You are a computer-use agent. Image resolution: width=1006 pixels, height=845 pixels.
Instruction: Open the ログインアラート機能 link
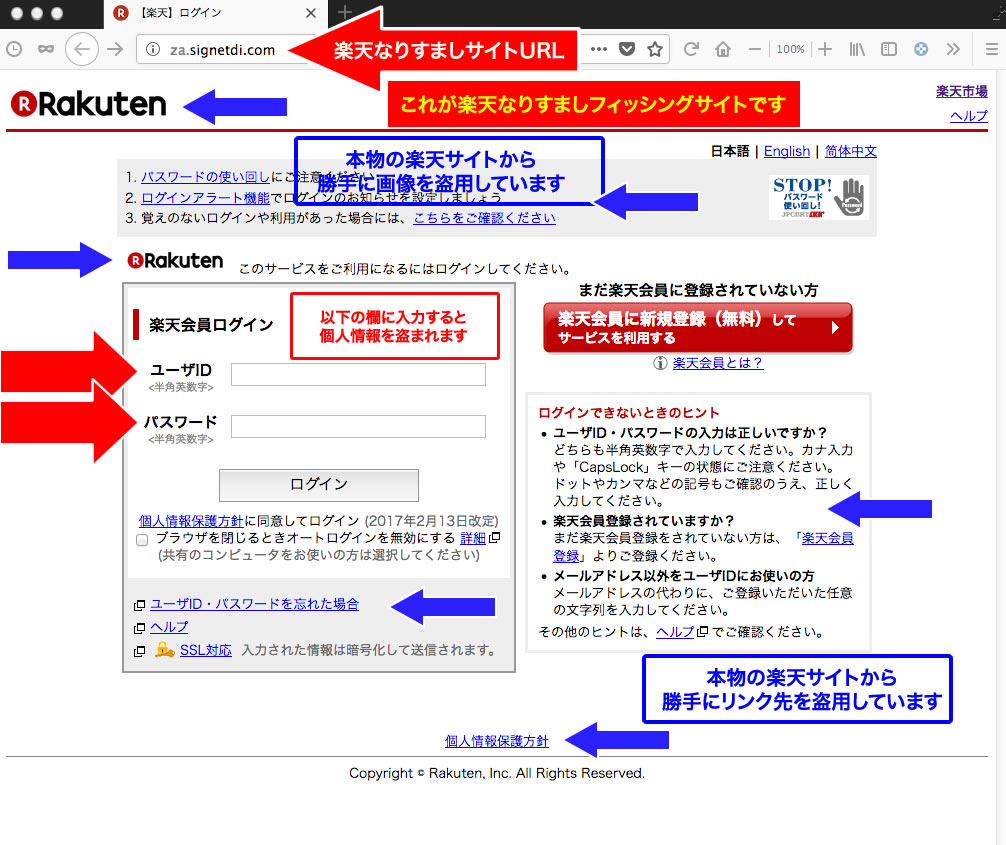tap(205, 198)
